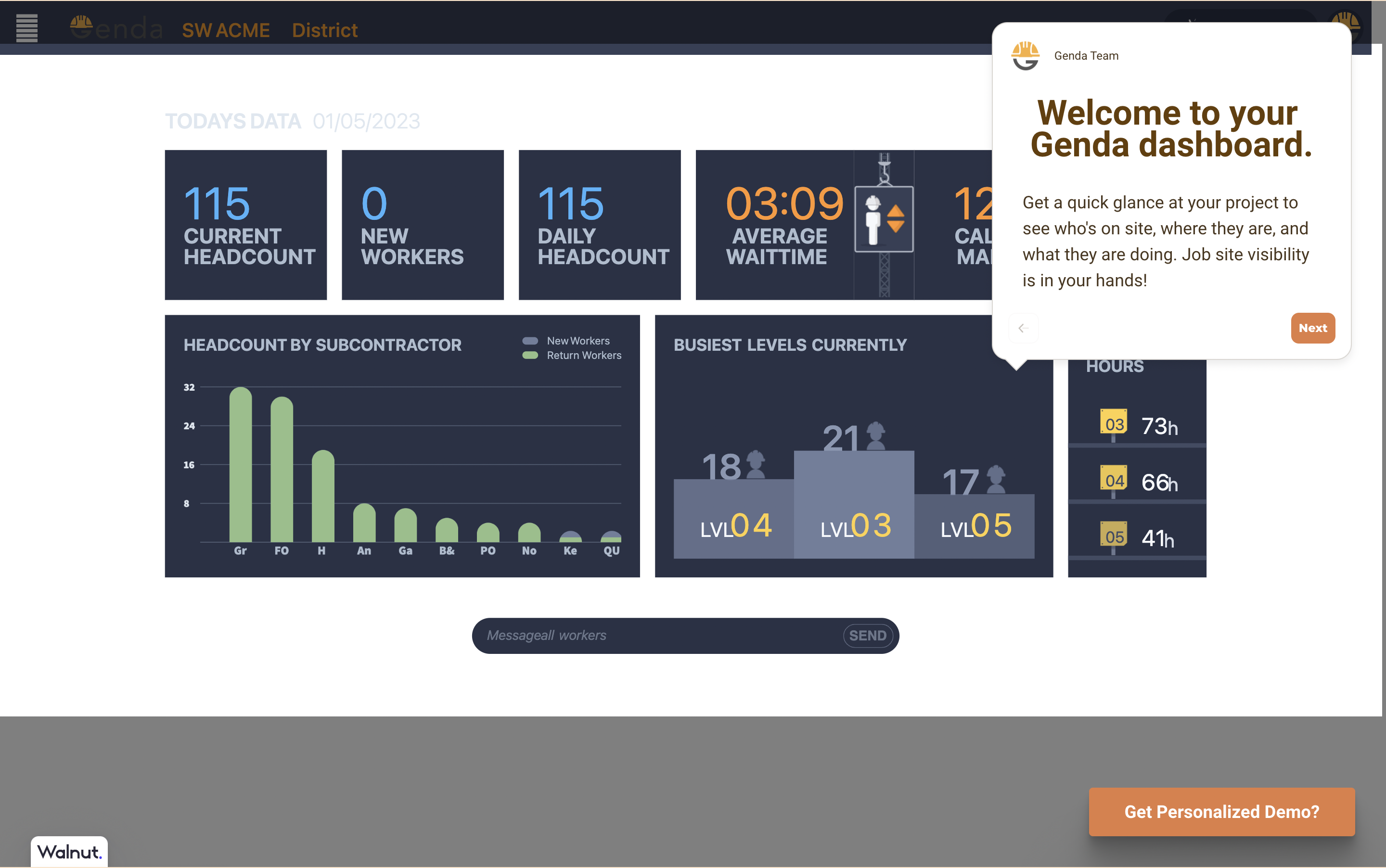Click the 32 axis label
Image resolution: width=1386 pixels, height=868 pixels.
tap(189, 387)
